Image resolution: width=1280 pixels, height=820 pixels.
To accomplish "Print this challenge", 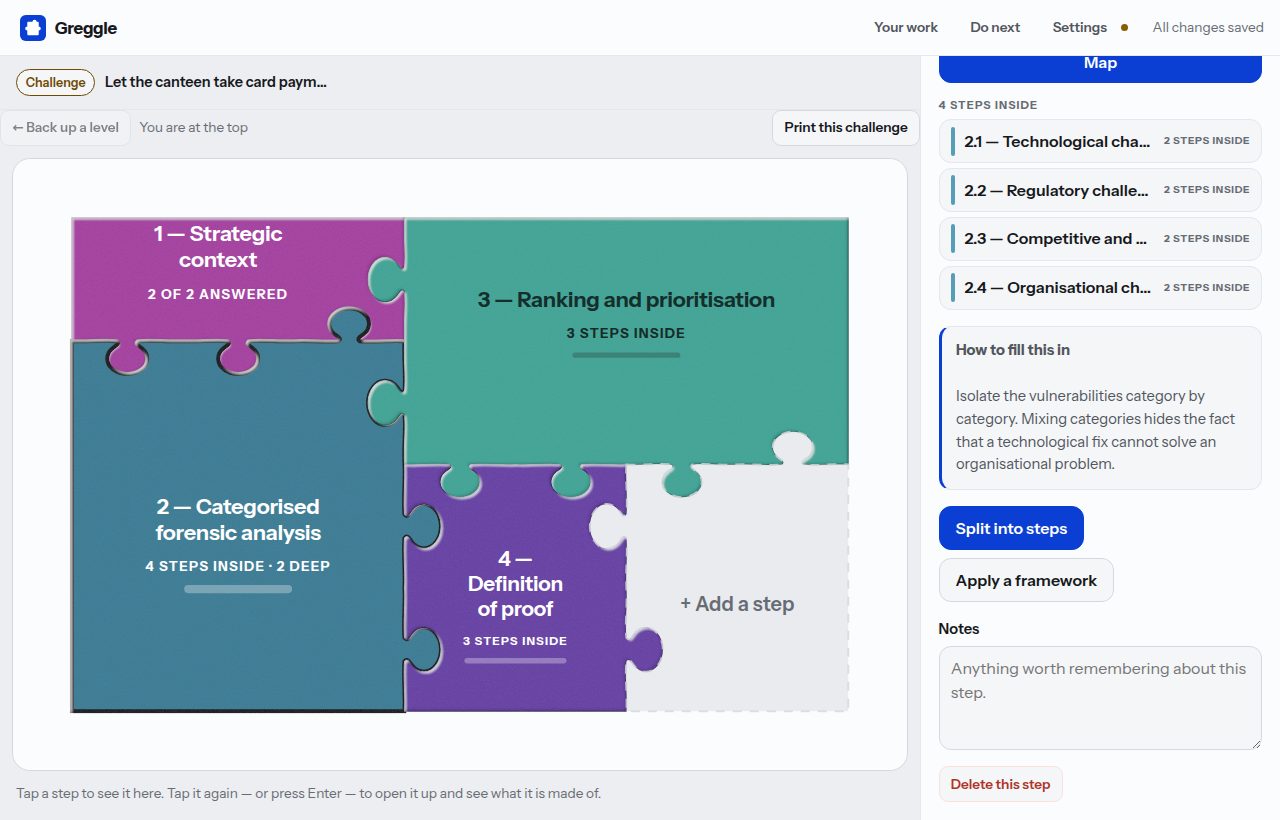I will 846,127.
